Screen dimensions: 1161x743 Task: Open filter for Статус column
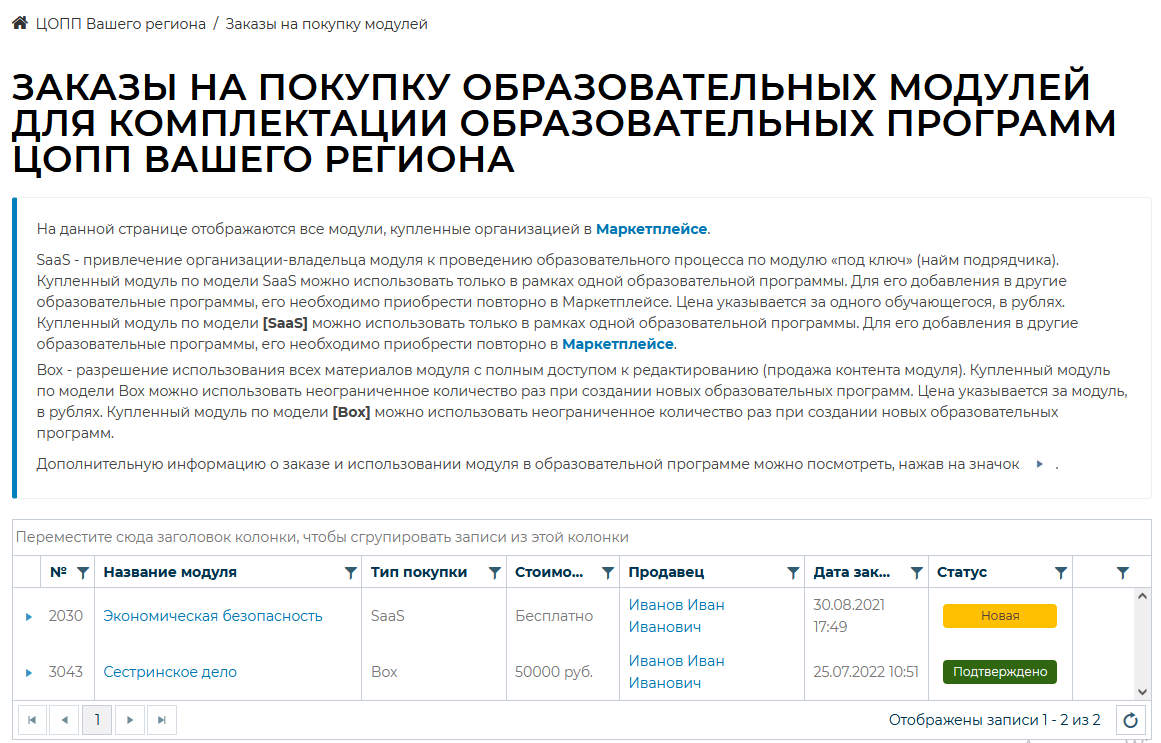point(1061,573)
